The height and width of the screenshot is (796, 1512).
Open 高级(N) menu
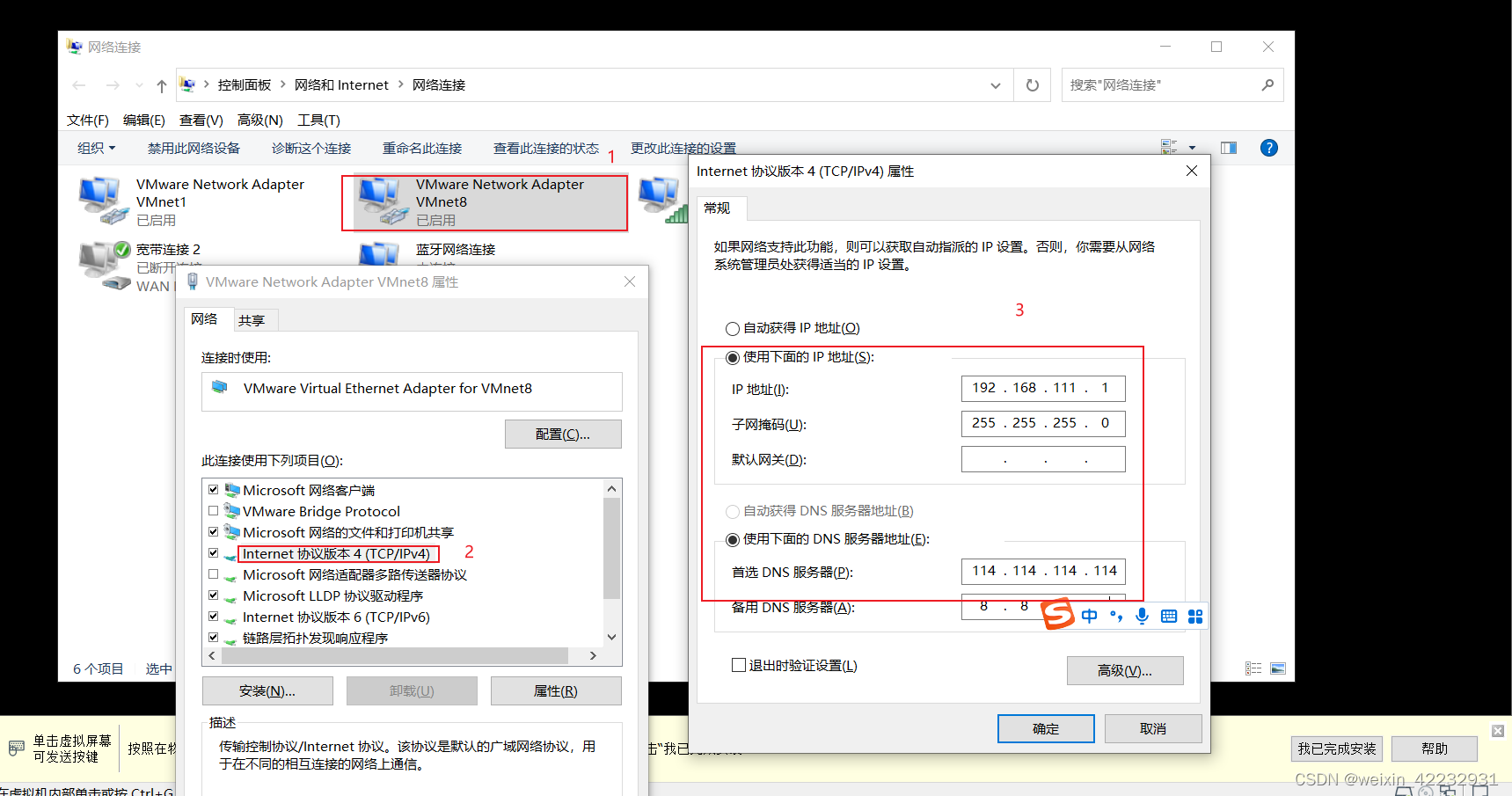(x=260, y=120)
